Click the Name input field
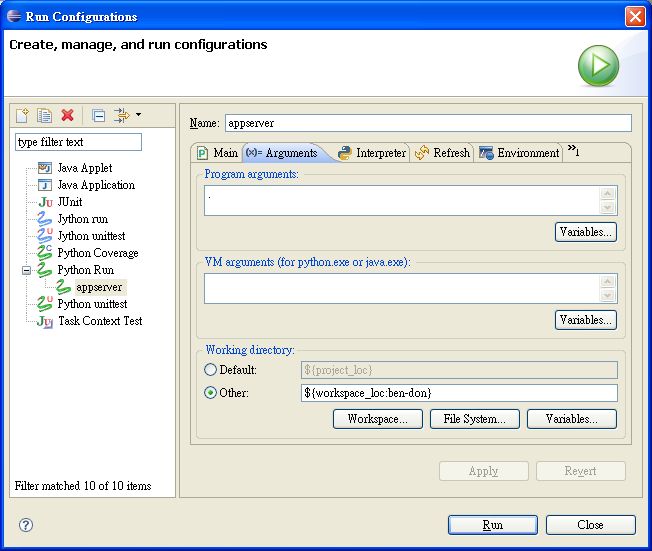Screen dimensions: 652x551 coord(428,123)
